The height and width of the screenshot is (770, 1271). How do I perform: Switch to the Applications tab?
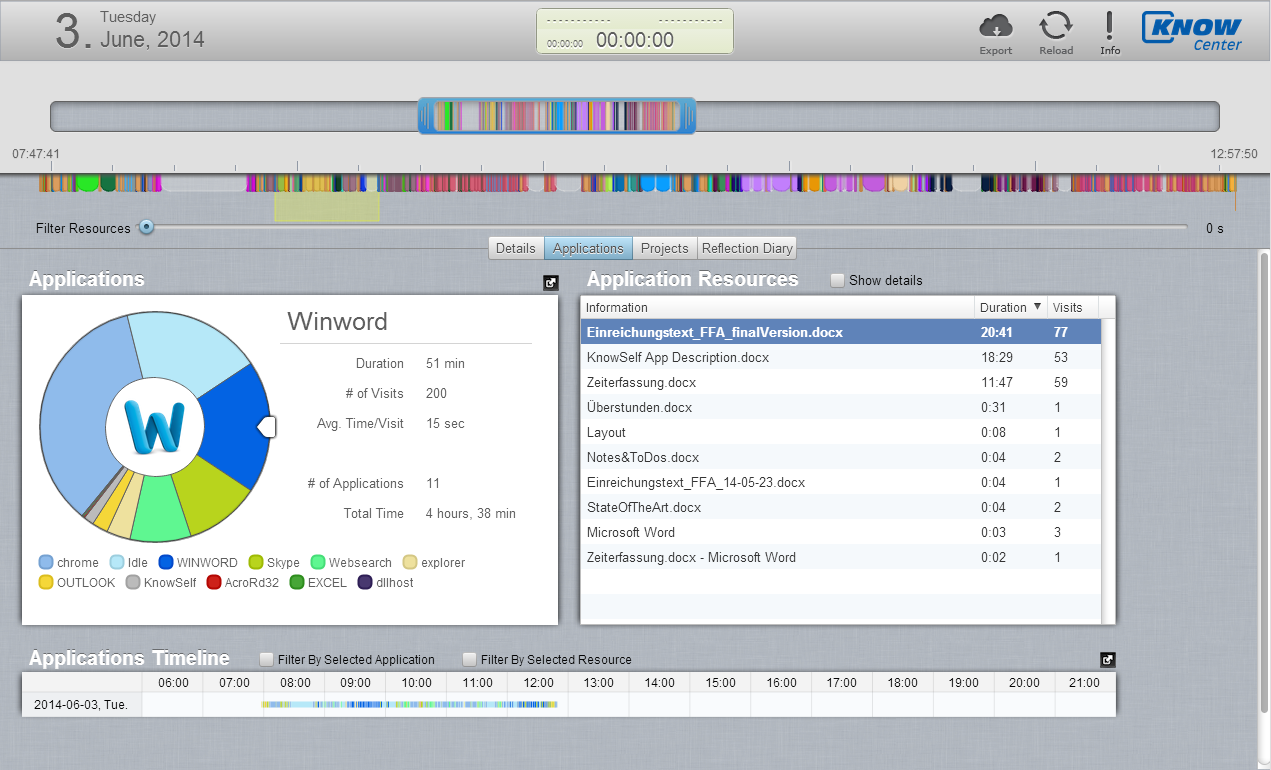pyautogui.click(x=588, y=248)
